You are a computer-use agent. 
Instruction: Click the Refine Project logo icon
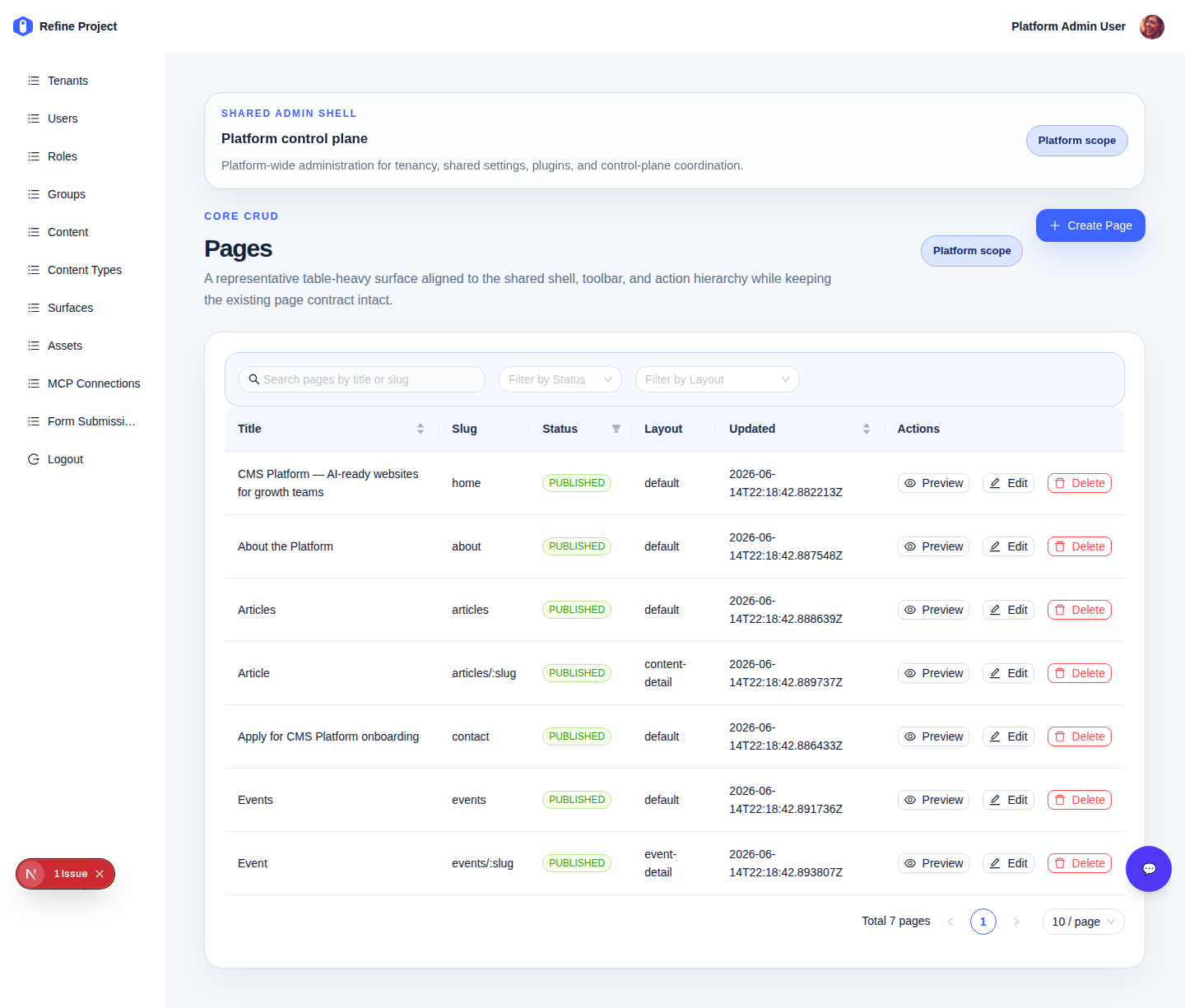[x=23, y=26]
